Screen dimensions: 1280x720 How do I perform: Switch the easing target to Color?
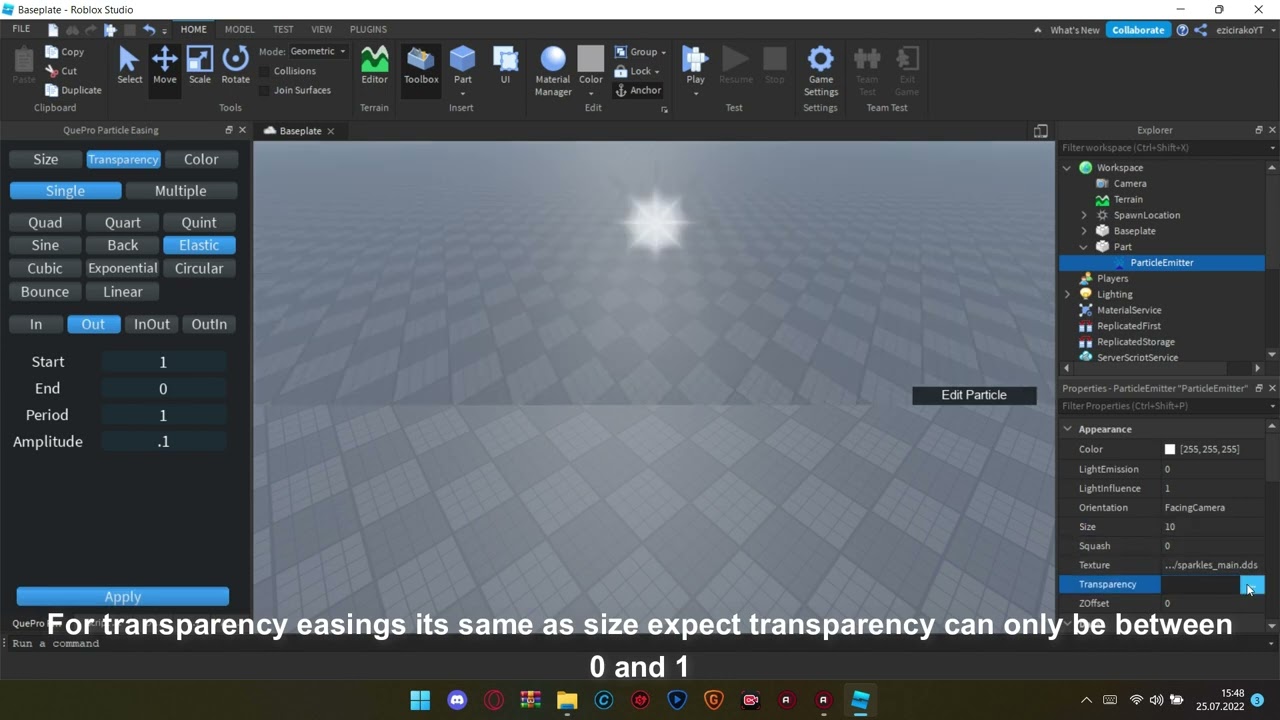tap(201, 159)
